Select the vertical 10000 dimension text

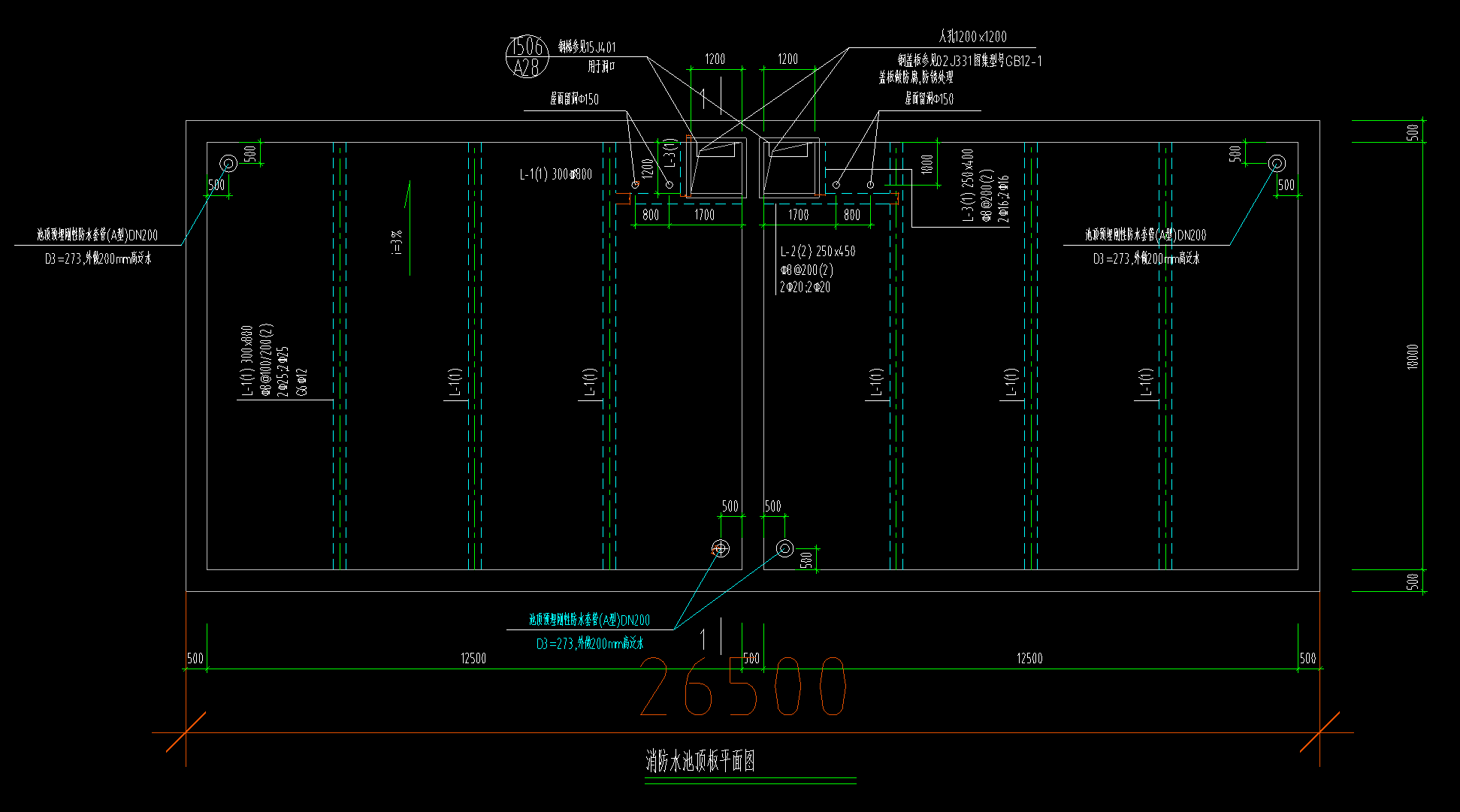point(1413,357)
